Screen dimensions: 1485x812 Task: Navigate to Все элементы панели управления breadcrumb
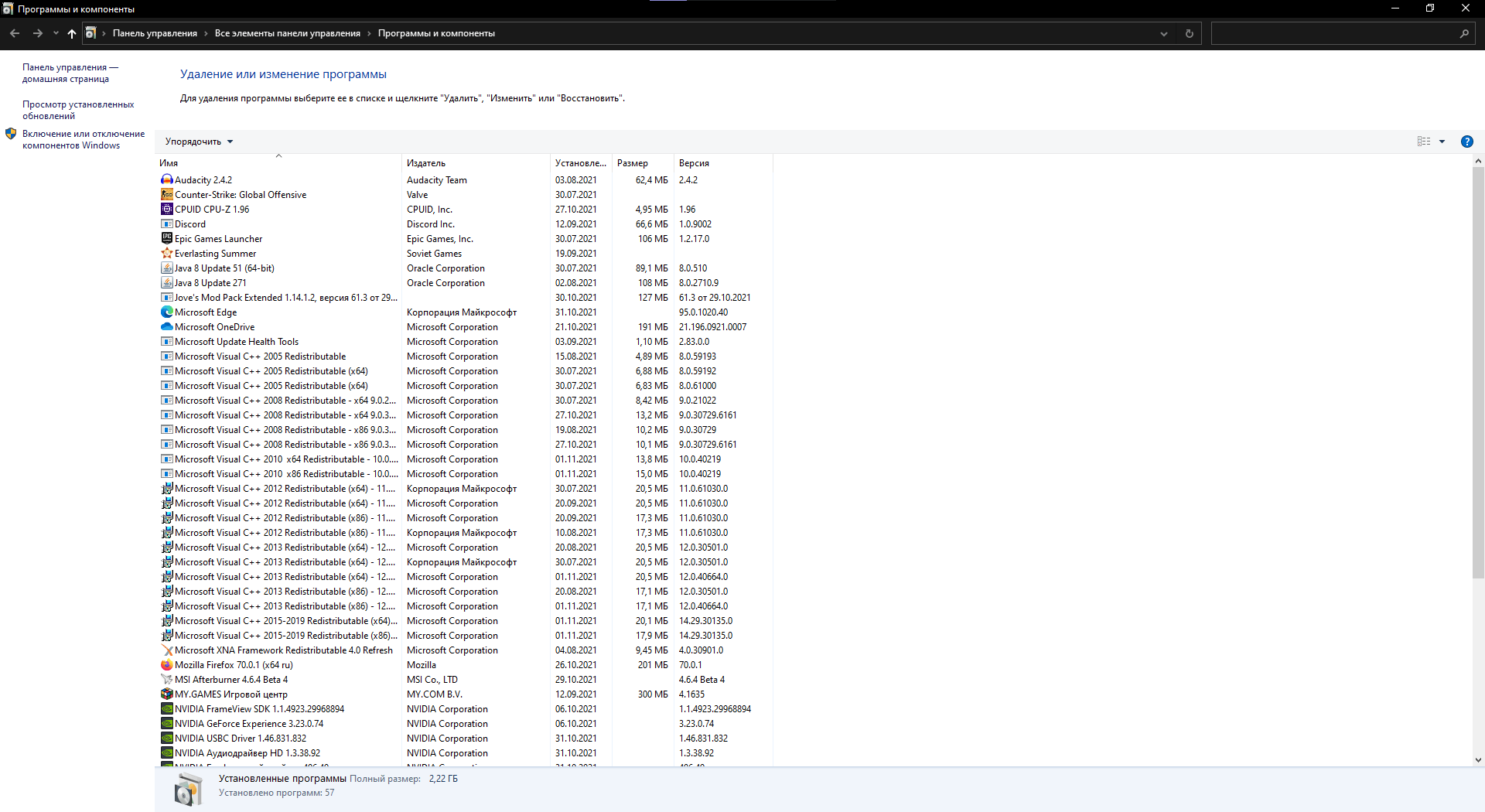[x=288, y=33]
